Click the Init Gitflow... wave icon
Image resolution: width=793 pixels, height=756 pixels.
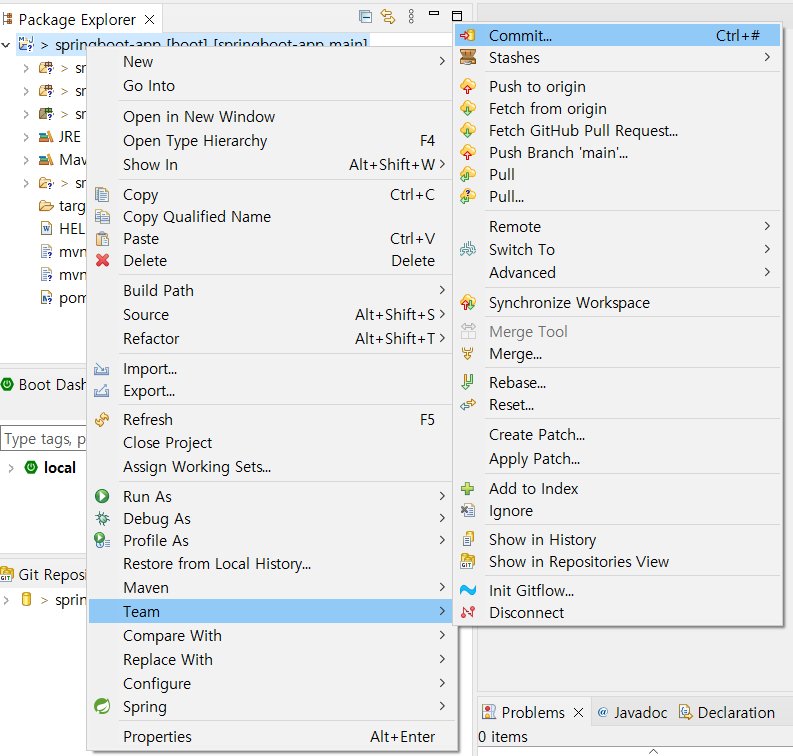(x=468, y=590)
